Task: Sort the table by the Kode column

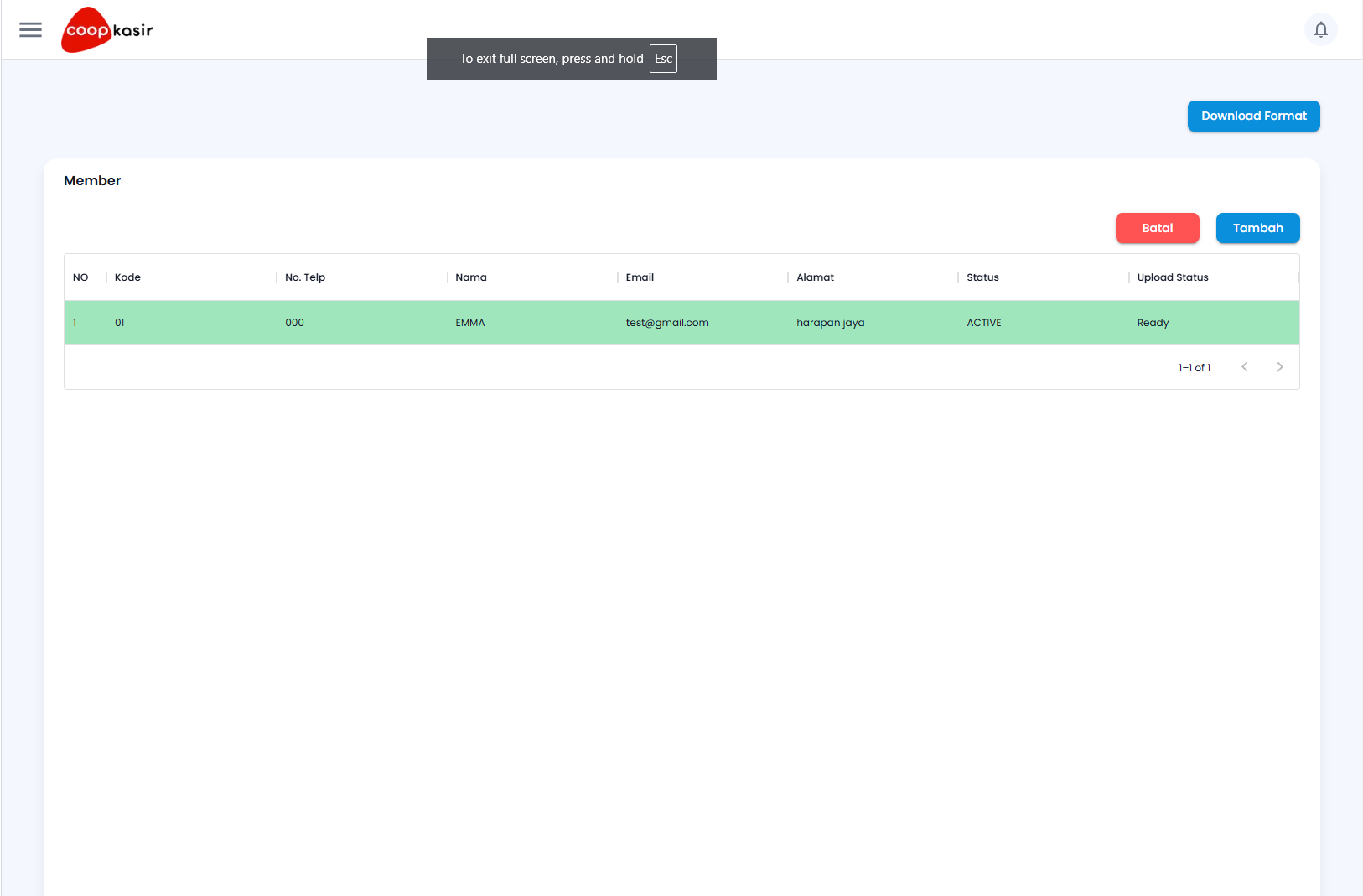Action: (127, 277)
